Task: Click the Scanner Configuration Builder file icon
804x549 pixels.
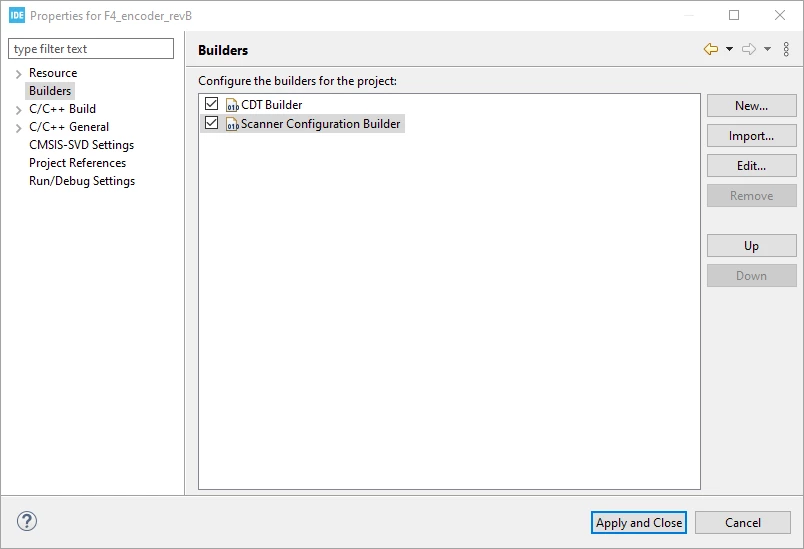Action: point(232,124)
